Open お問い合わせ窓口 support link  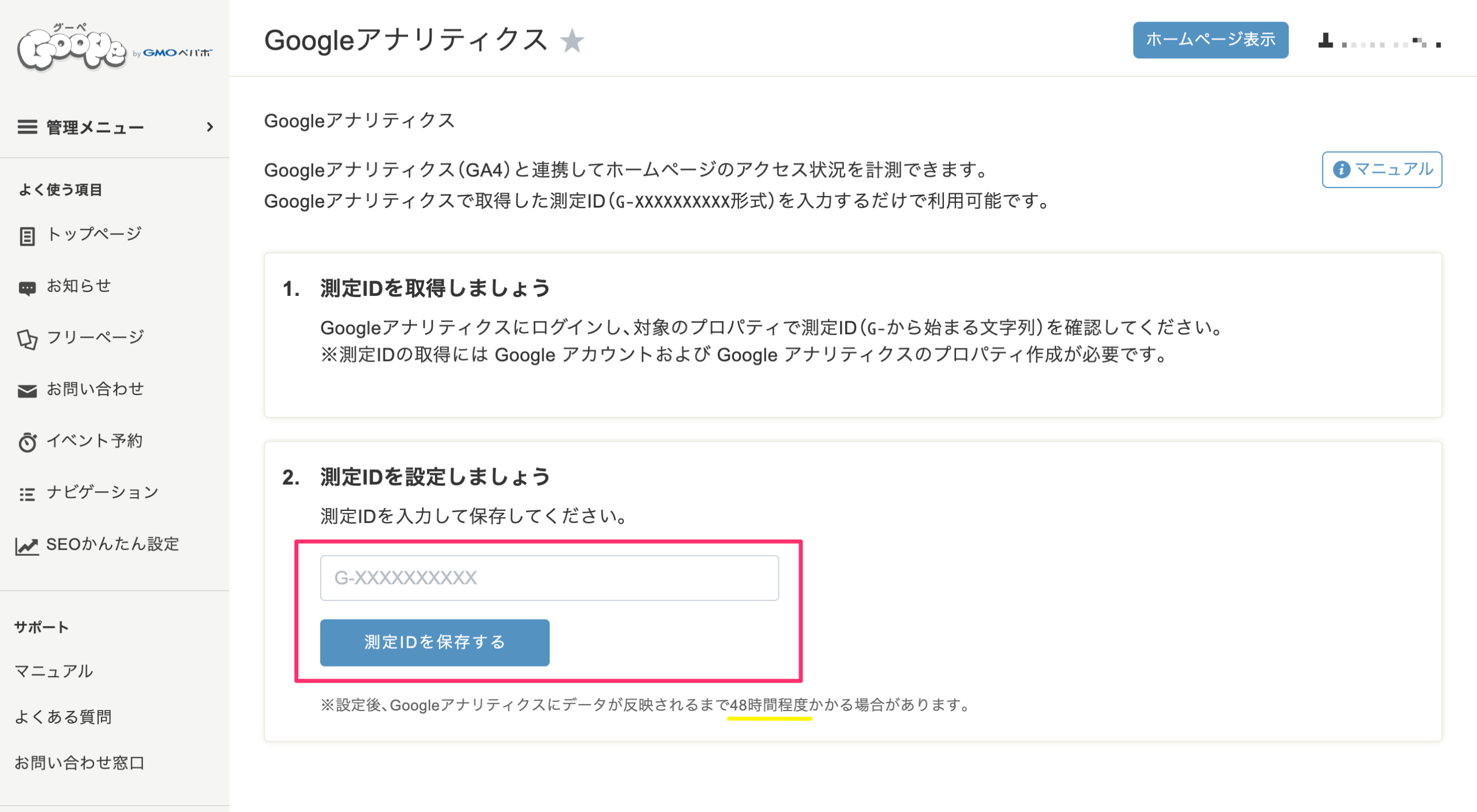(80, 762)
